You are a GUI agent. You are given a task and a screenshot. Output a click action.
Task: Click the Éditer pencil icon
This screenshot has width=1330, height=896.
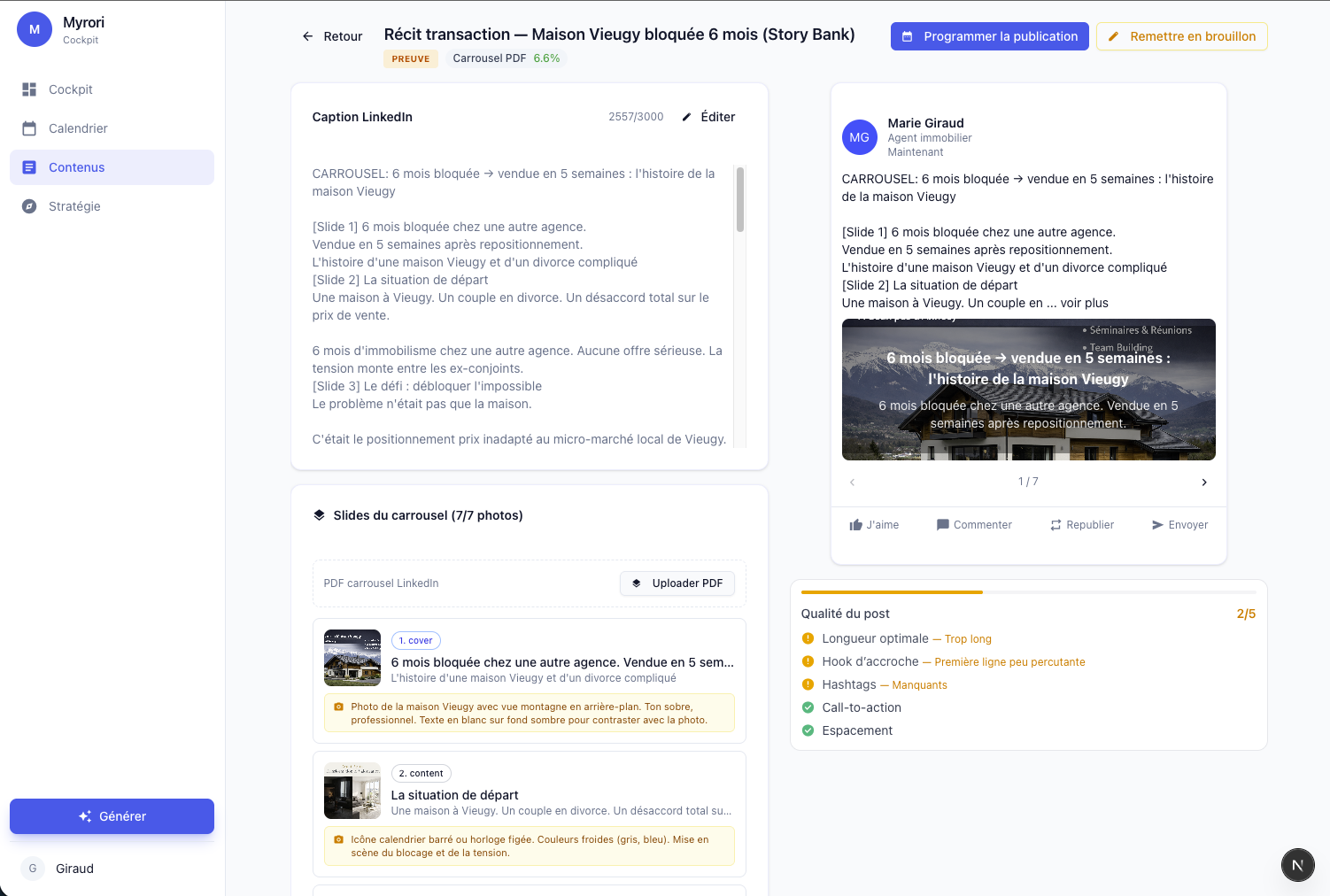pyautogui.click(x=686, y=117)
